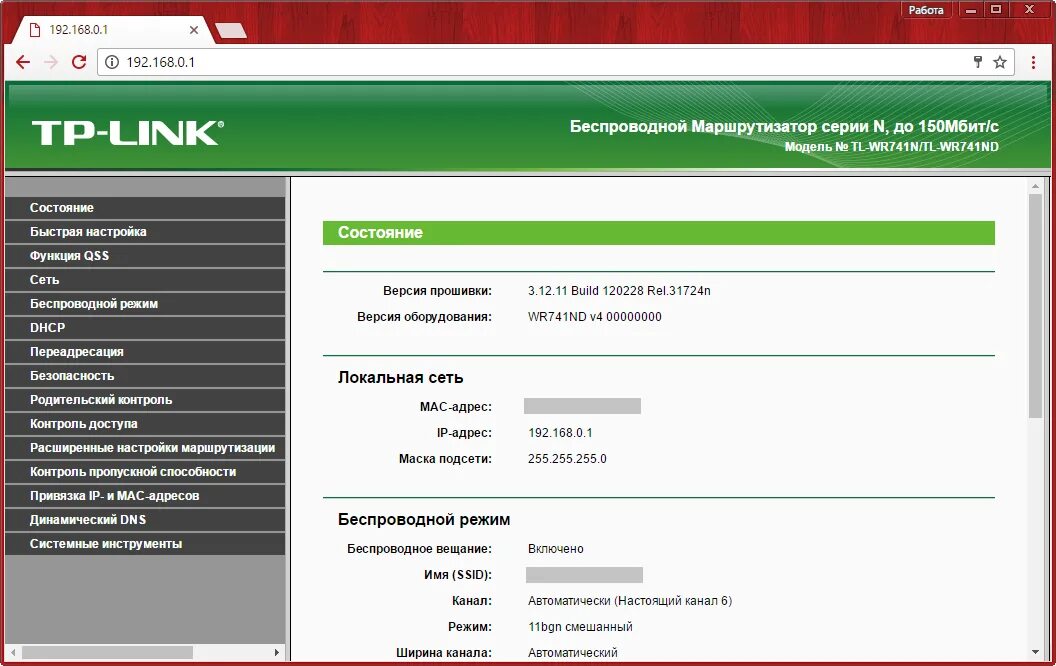Open Функция QSS menu item
This screenshot has height=666, width=1056.
[145, 256]
